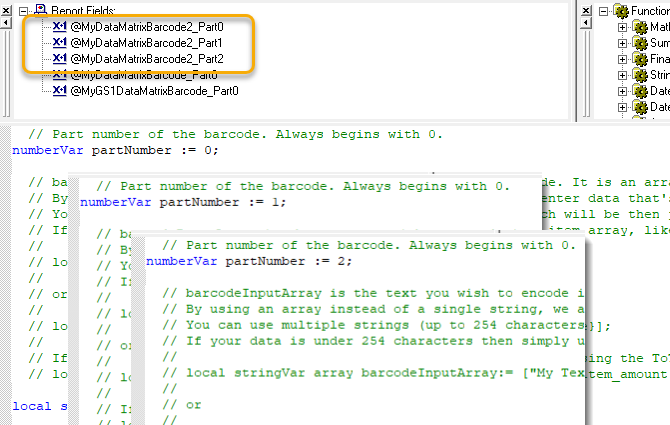Close the Functions tree pane
The height and width of the screenshot is (425, 670).
coord(586,10)
